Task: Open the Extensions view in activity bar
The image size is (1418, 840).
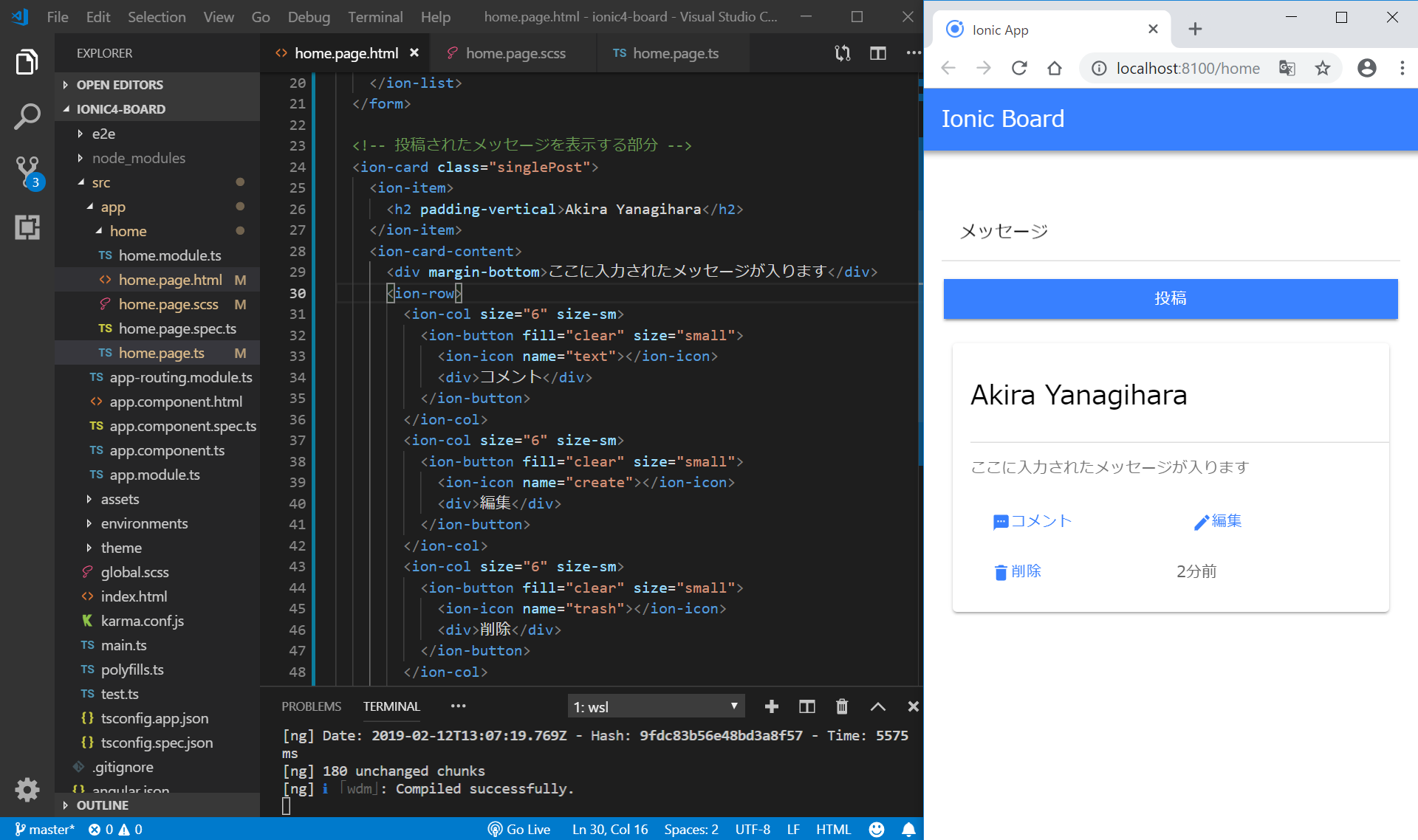Action: 27,227
